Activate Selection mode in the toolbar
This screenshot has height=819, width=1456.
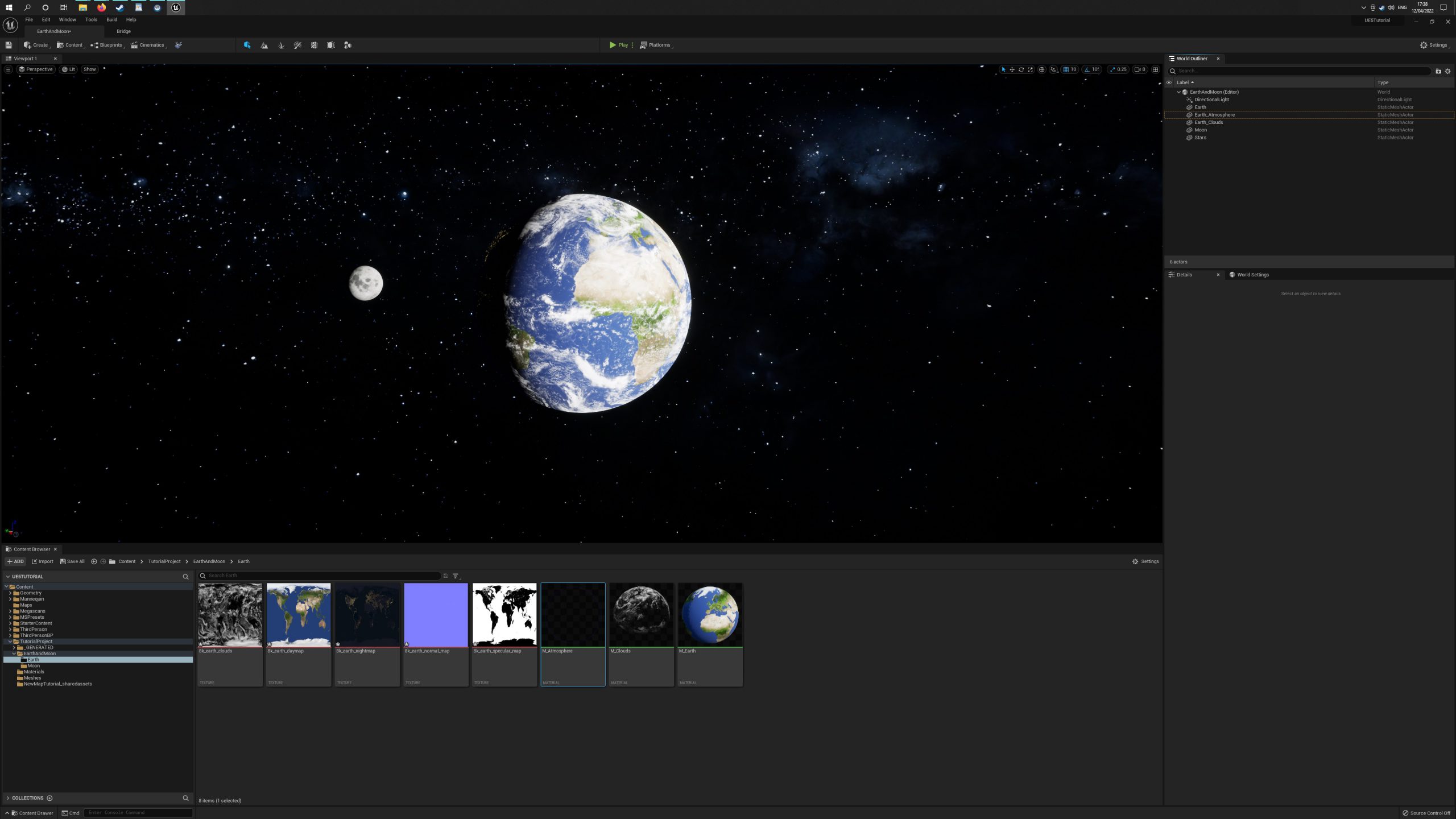pos(247,45)
